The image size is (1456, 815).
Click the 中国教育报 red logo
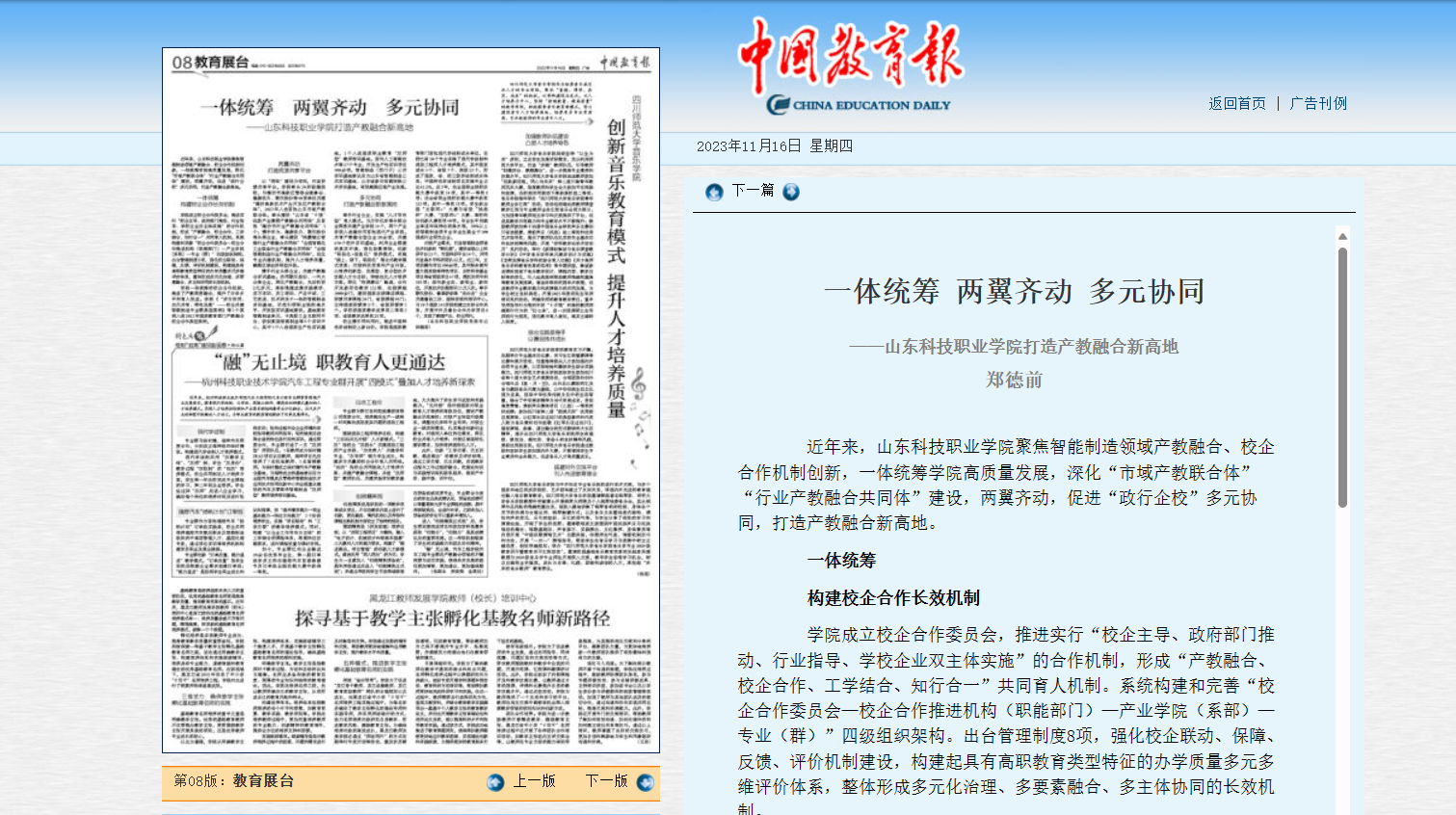850,55
